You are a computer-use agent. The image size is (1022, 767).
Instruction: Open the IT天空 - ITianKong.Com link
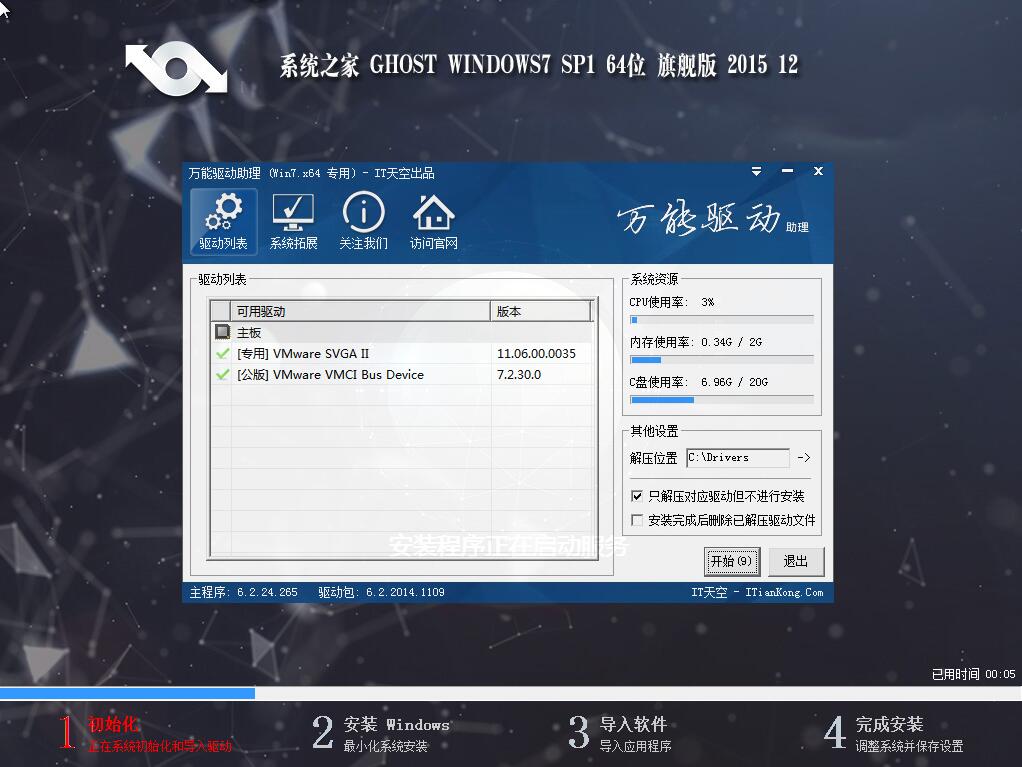coord(757,592)
